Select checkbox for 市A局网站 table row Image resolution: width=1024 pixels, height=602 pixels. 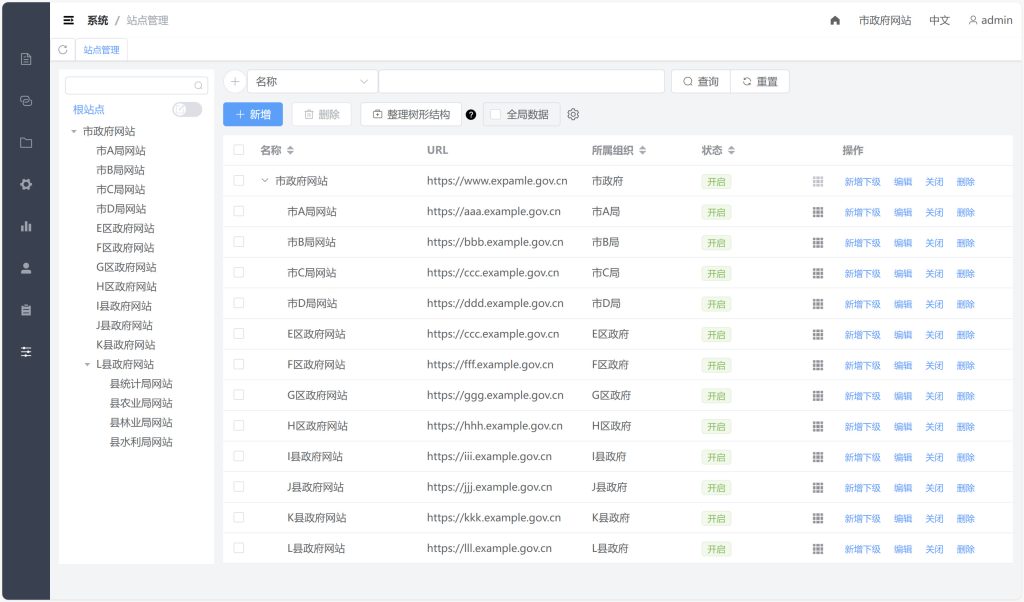(x=239, y=211)
